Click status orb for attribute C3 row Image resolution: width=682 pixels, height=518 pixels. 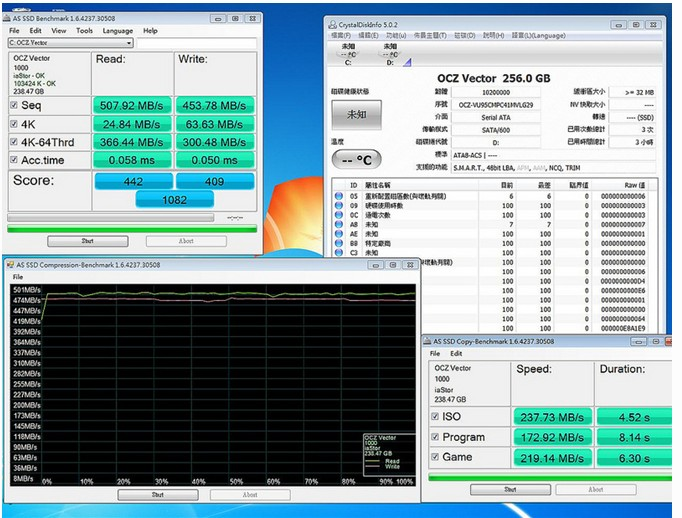339,252
